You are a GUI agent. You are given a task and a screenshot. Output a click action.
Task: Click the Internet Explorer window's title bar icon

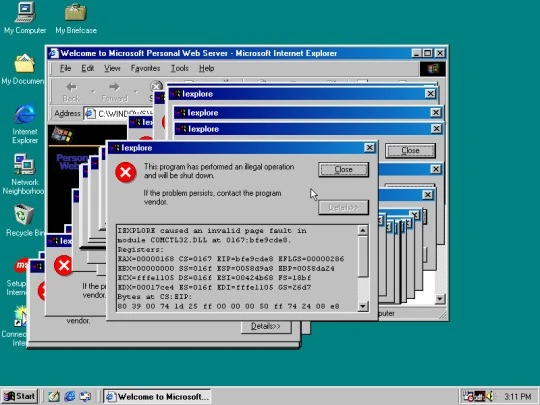(x=53, y=53)
